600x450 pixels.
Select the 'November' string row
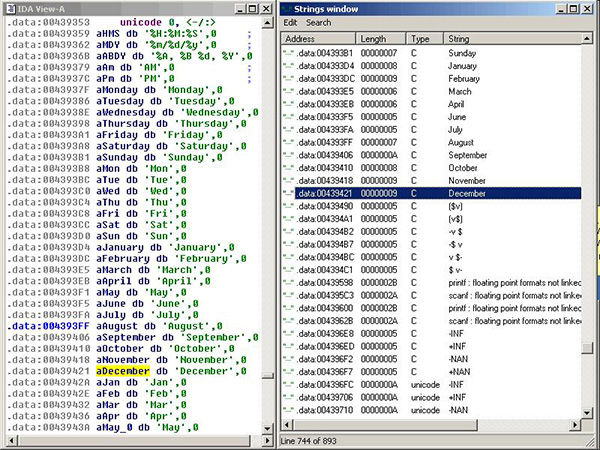pyautogui.click(x=432, y=181)
